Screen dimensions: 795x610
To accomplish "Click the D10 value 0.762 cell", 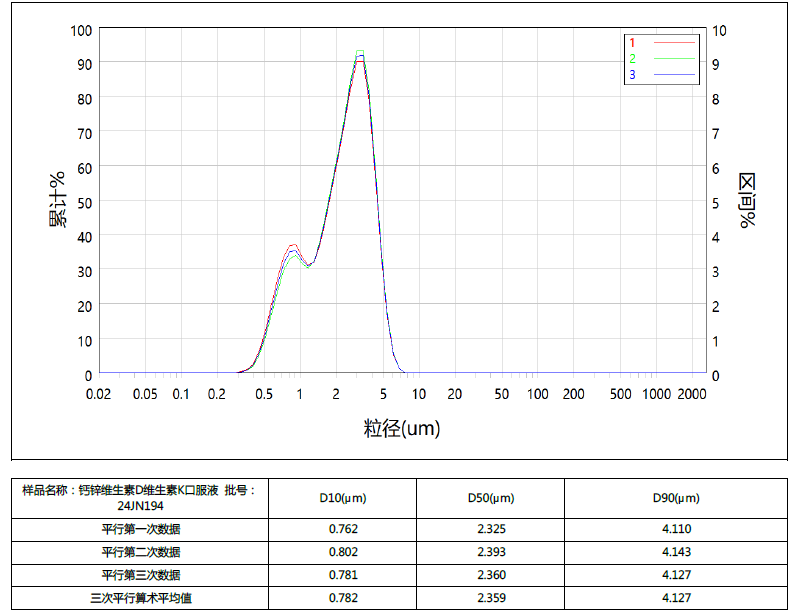I will point(343,529).
